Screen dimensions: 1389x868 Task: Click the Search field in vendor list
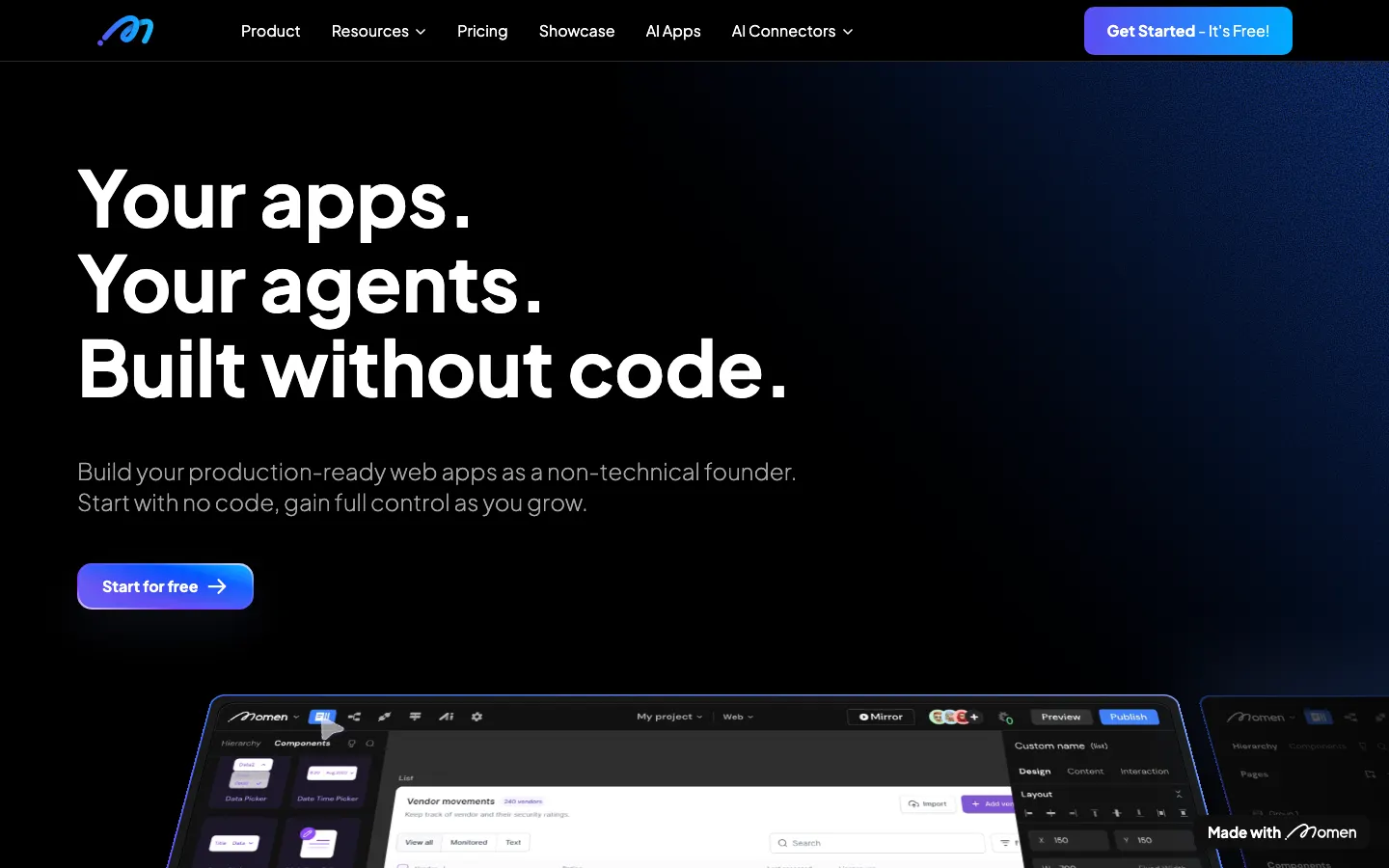878,843
